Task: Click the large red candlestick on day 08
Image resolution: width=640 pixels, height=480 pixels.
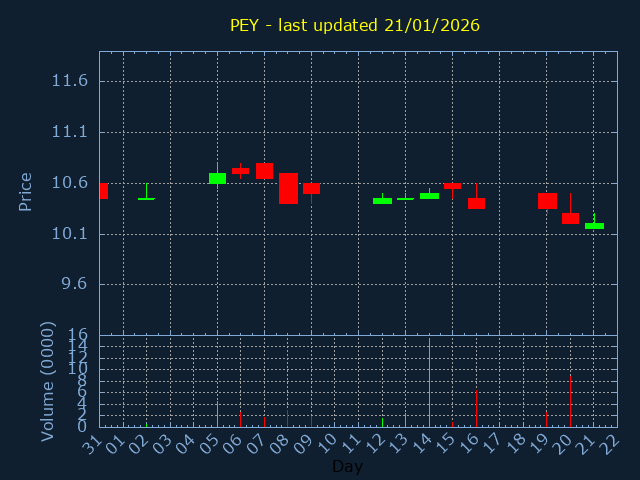Action: [288, 188]
